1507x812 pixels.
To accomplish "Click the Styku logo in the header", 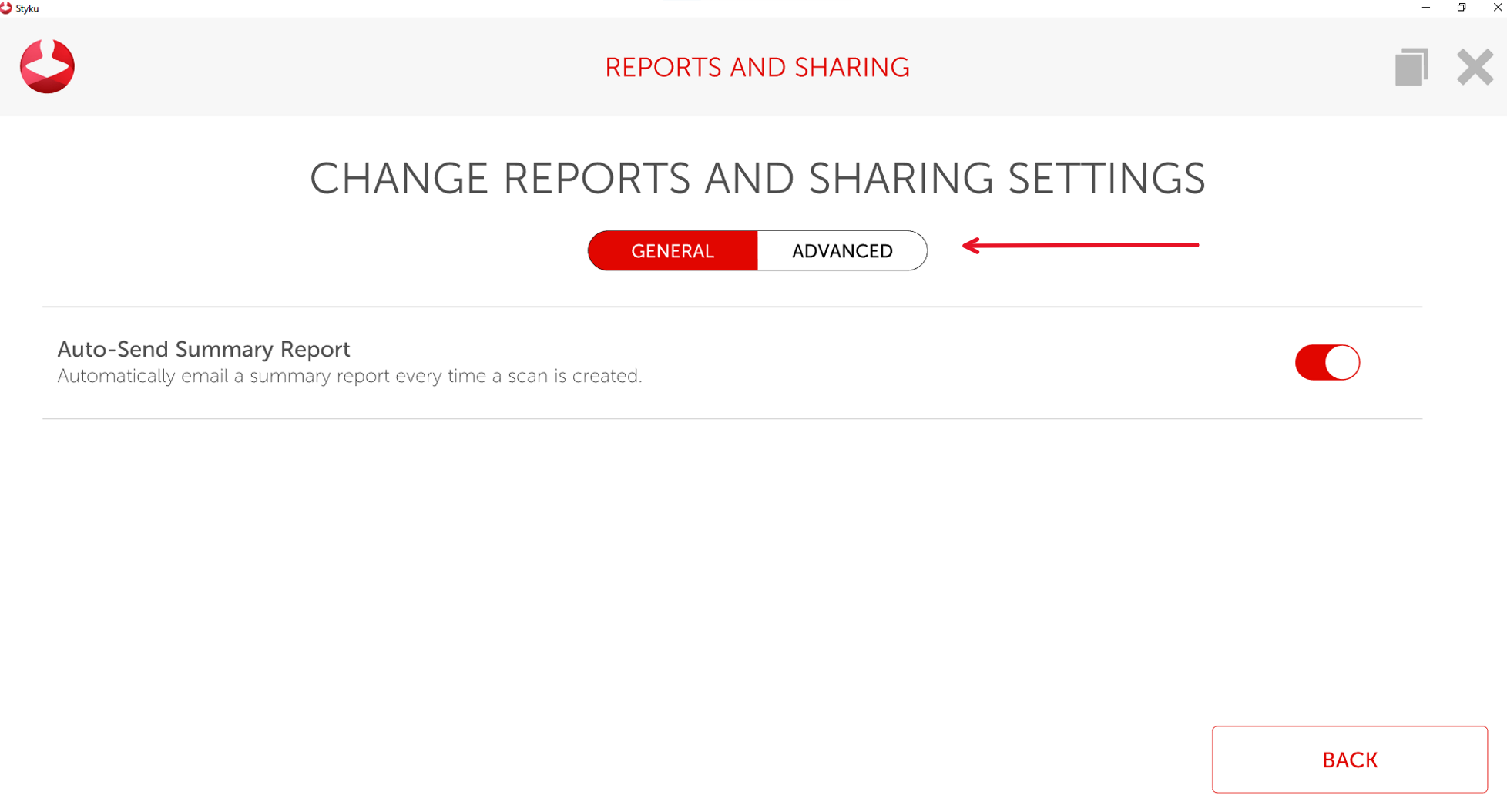I will pos(47,66).
